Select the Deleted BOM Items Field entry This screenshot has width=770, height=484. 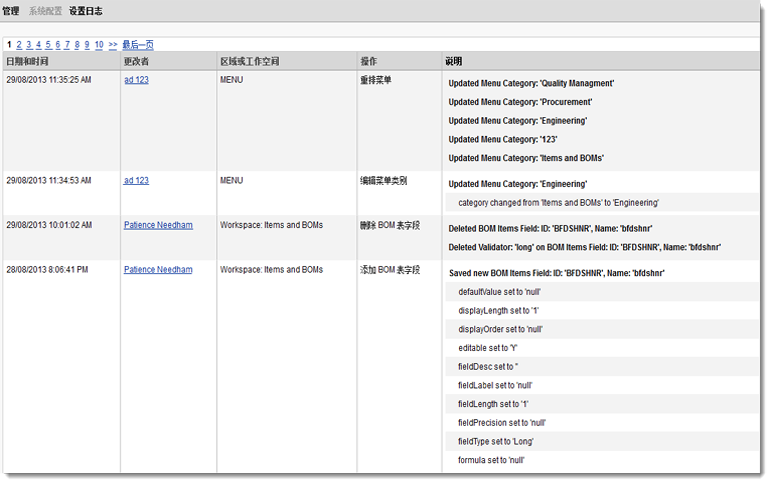click(x=550, y=229)
